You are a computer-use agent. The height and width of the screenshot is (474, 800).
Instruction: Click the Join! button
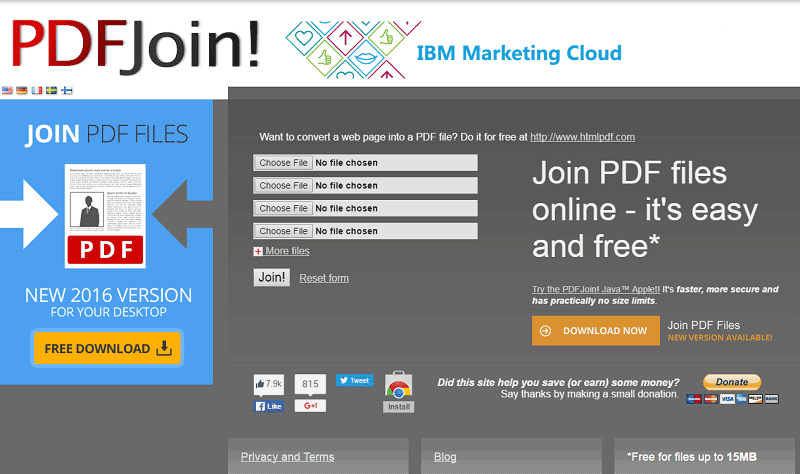pyautogui.click(x=271, y=277)
